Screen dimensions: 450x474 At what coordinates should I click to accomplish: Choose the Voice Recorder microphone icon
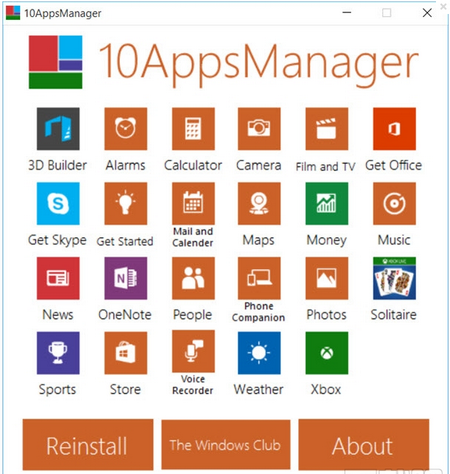[193, 351]
